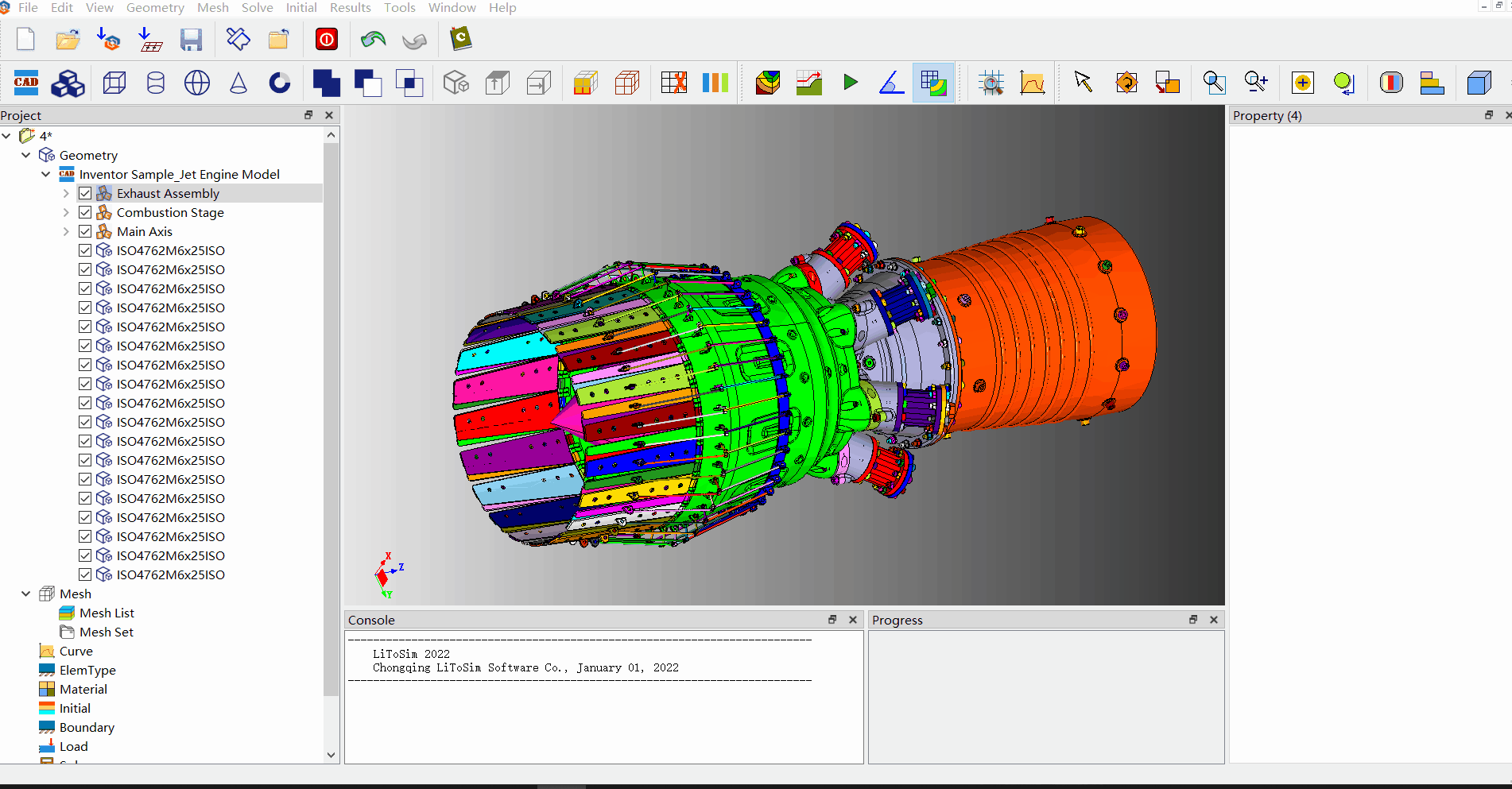
Task: Select Mesh Set in project tree
Action: [107, 632]
